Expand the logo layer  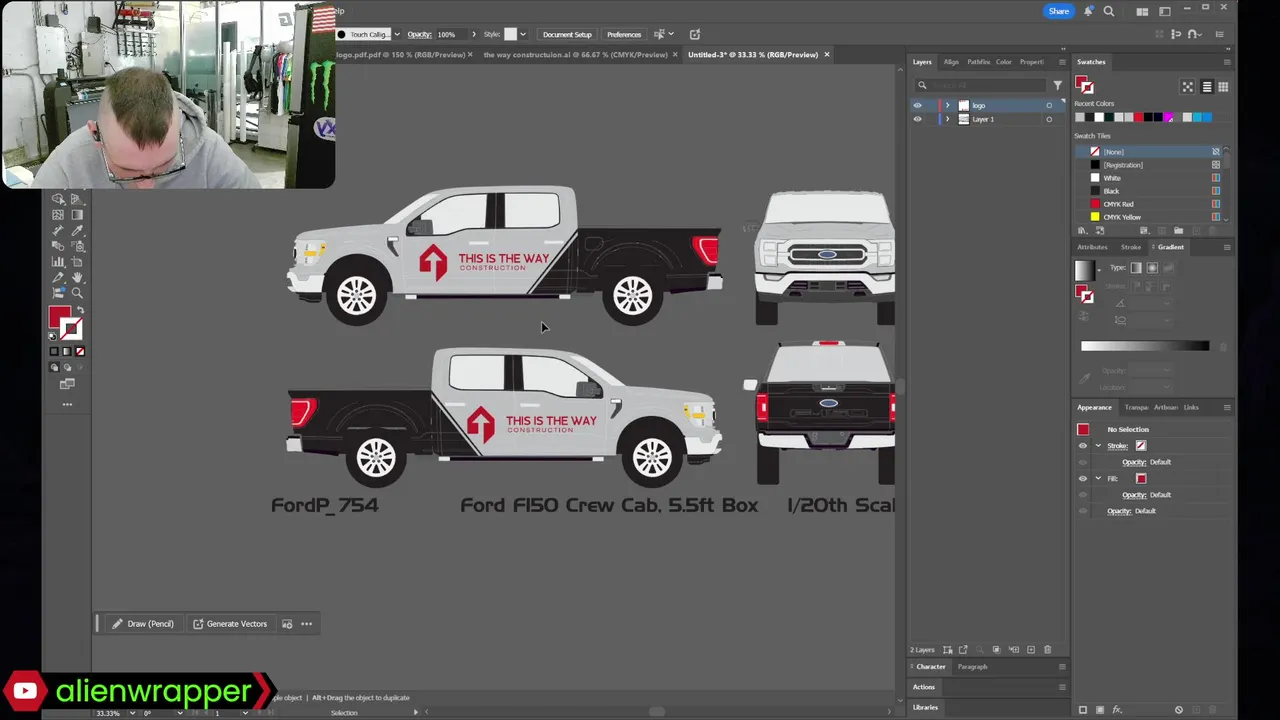pyautogui.click(x=947, y=105)
